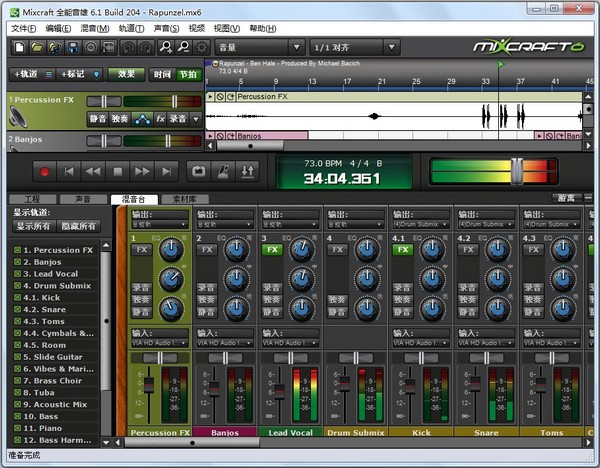Viewport: 600px width, 468px height.
Task: Toggle FX button on mixer channel 2 Banjos
Action: tap(207, 250)
